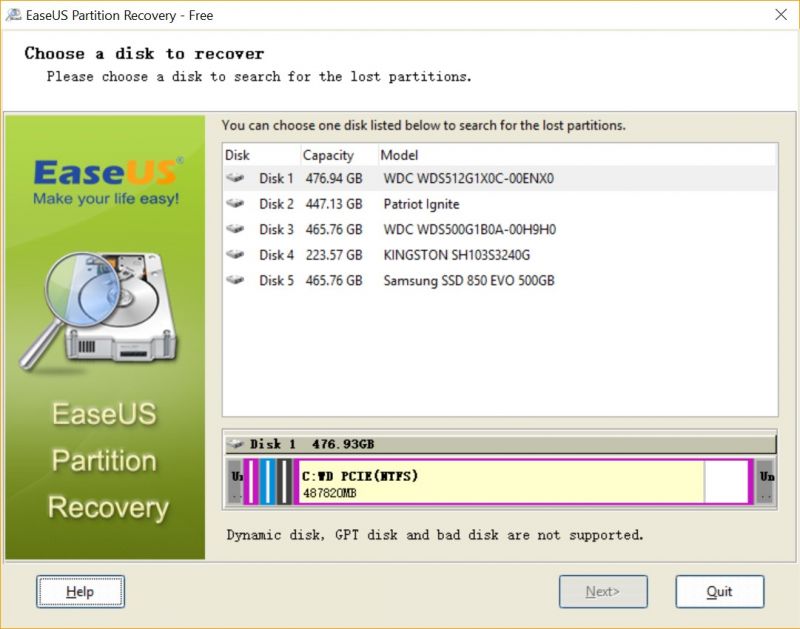Viewport: 800px width, 629px height.
Task: Sort by the Disk column header
Action: [262, 155]
